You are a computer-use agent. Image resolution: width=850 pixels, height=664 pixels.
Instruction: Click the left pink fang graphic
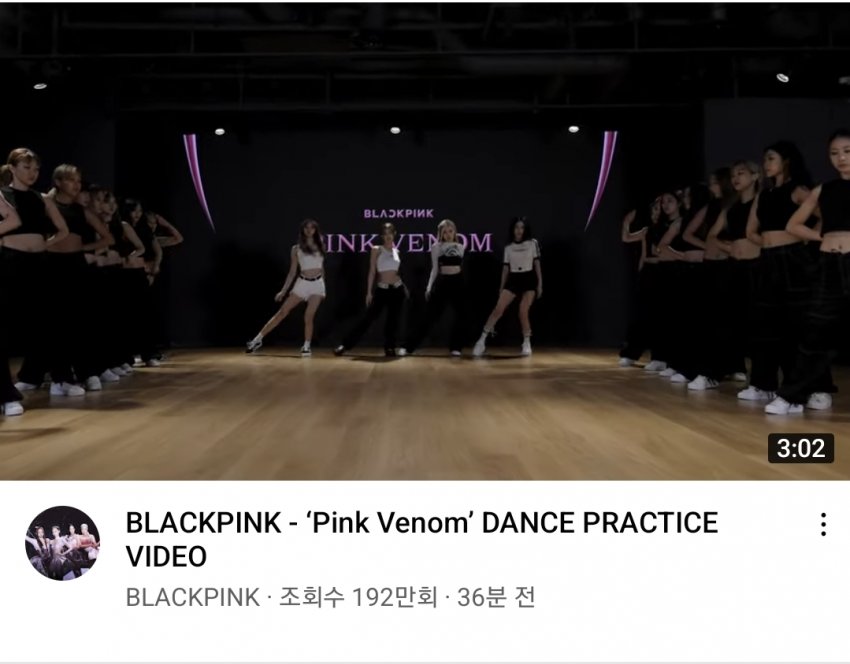198,182
